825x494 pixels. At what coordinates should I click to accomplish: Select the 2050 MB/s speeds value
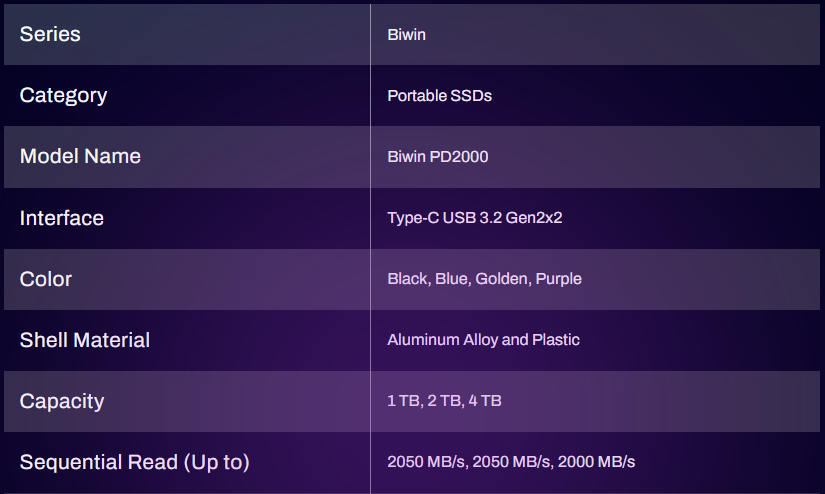pyautogui.click(x=511, y=462)
